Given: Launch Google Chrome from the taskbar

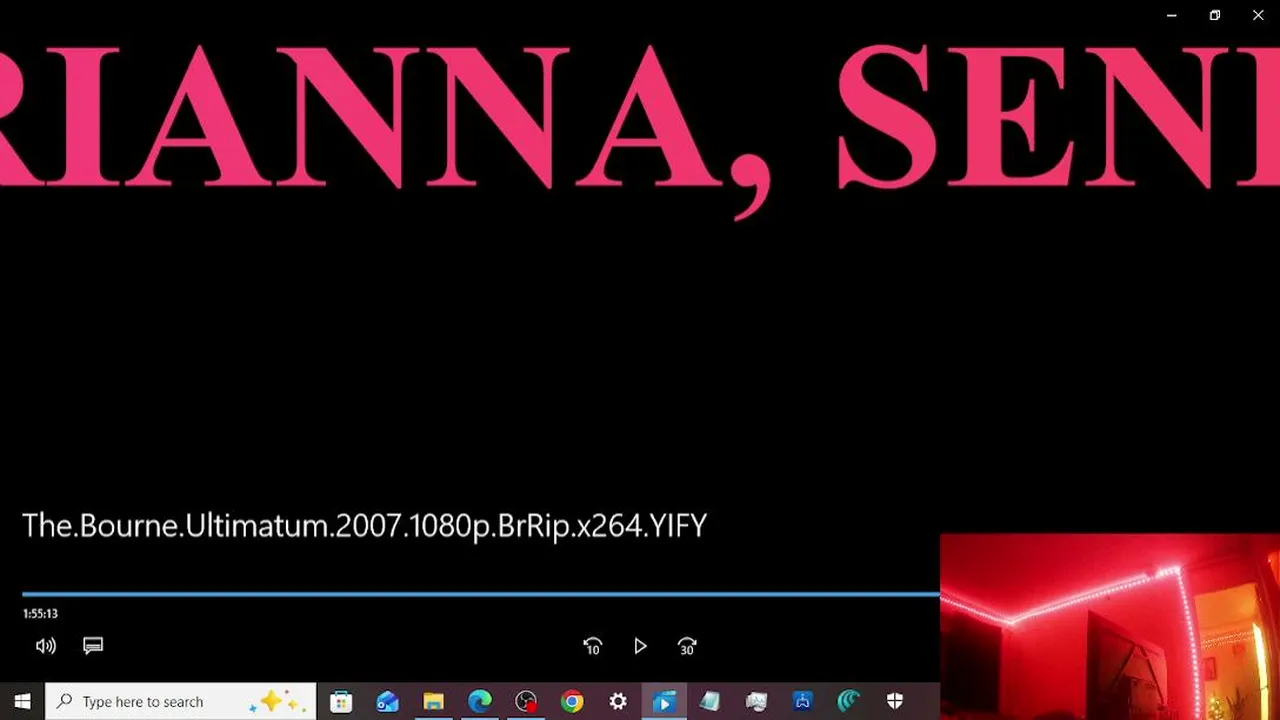Looking at the screenshot, I should [x=572, y=701].
